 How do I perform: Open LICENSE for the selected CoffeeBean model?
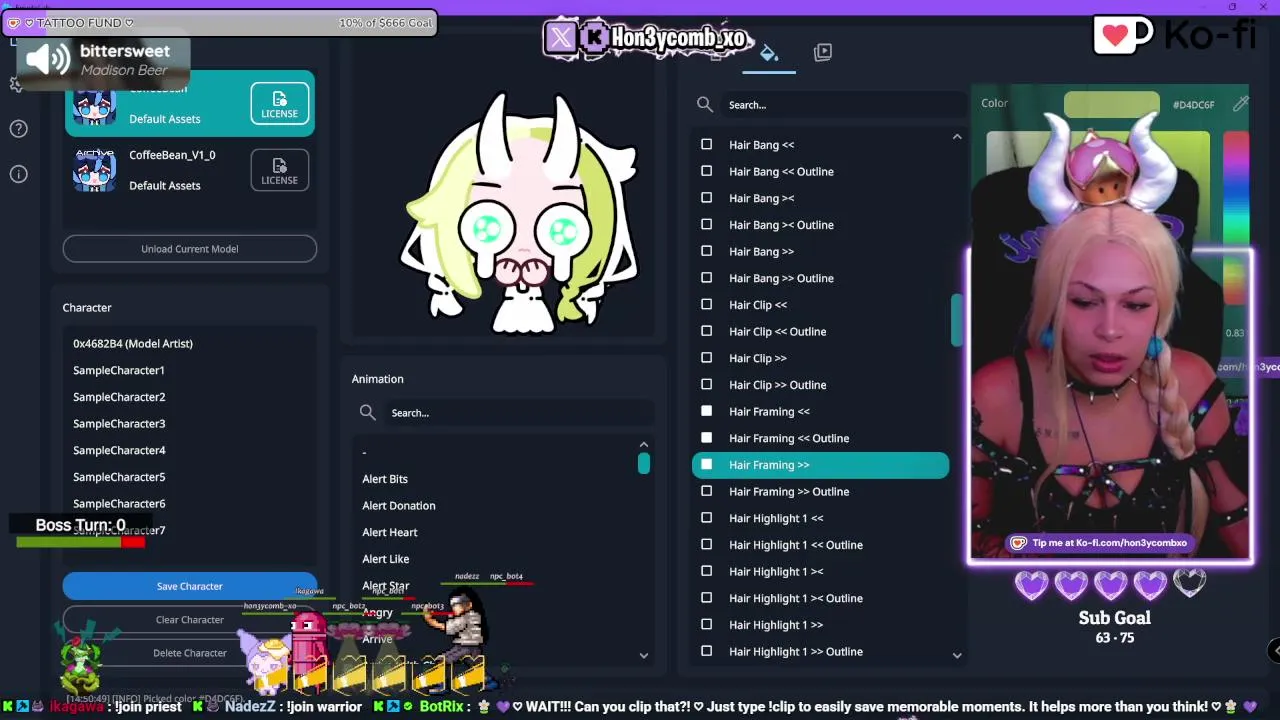point(279,103)
